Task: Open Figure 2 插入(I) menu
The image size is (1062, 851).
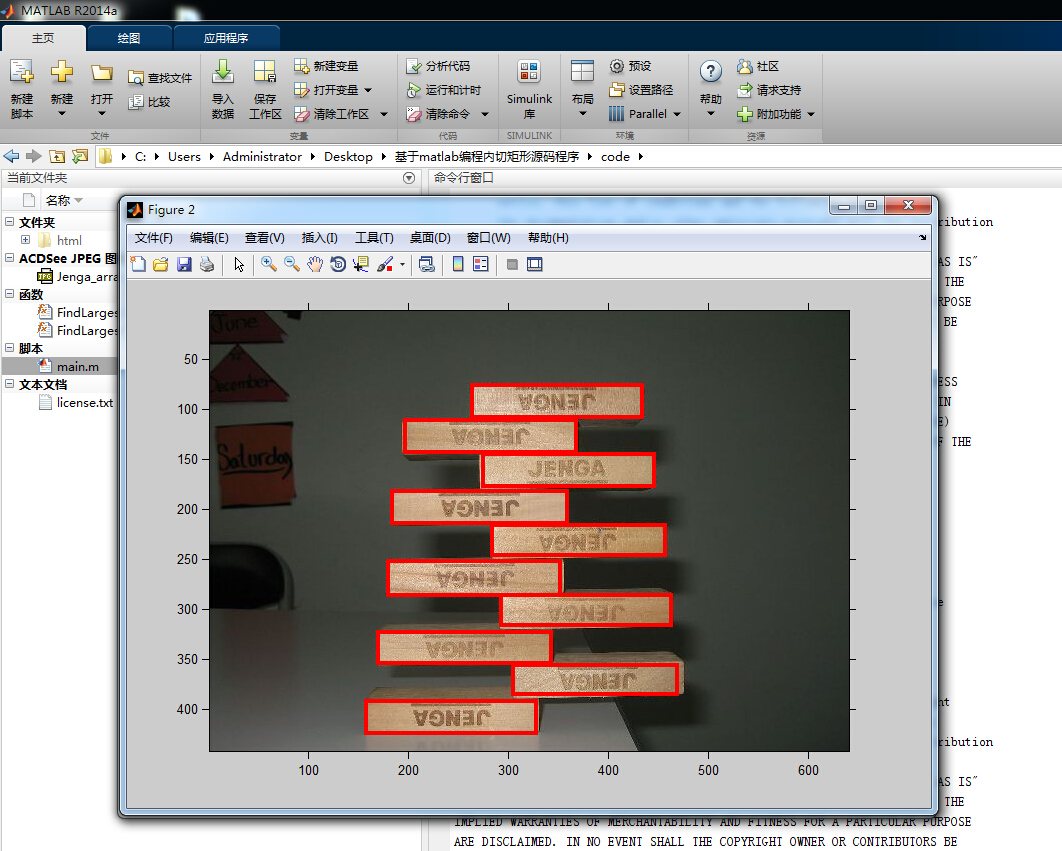Action: point(320,238)
